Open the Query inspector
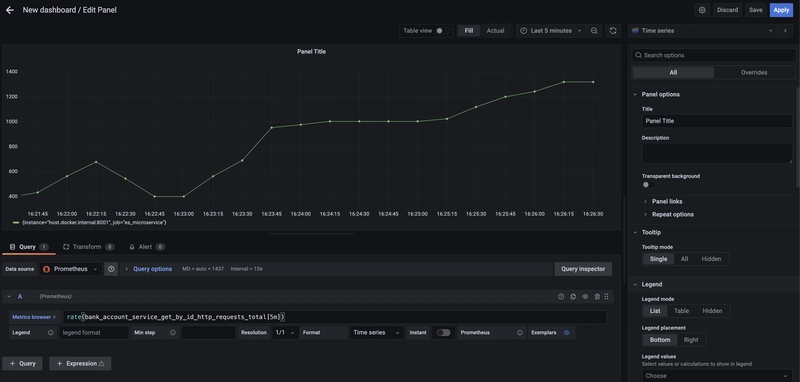Screen dimensions: 800x382 583,269
